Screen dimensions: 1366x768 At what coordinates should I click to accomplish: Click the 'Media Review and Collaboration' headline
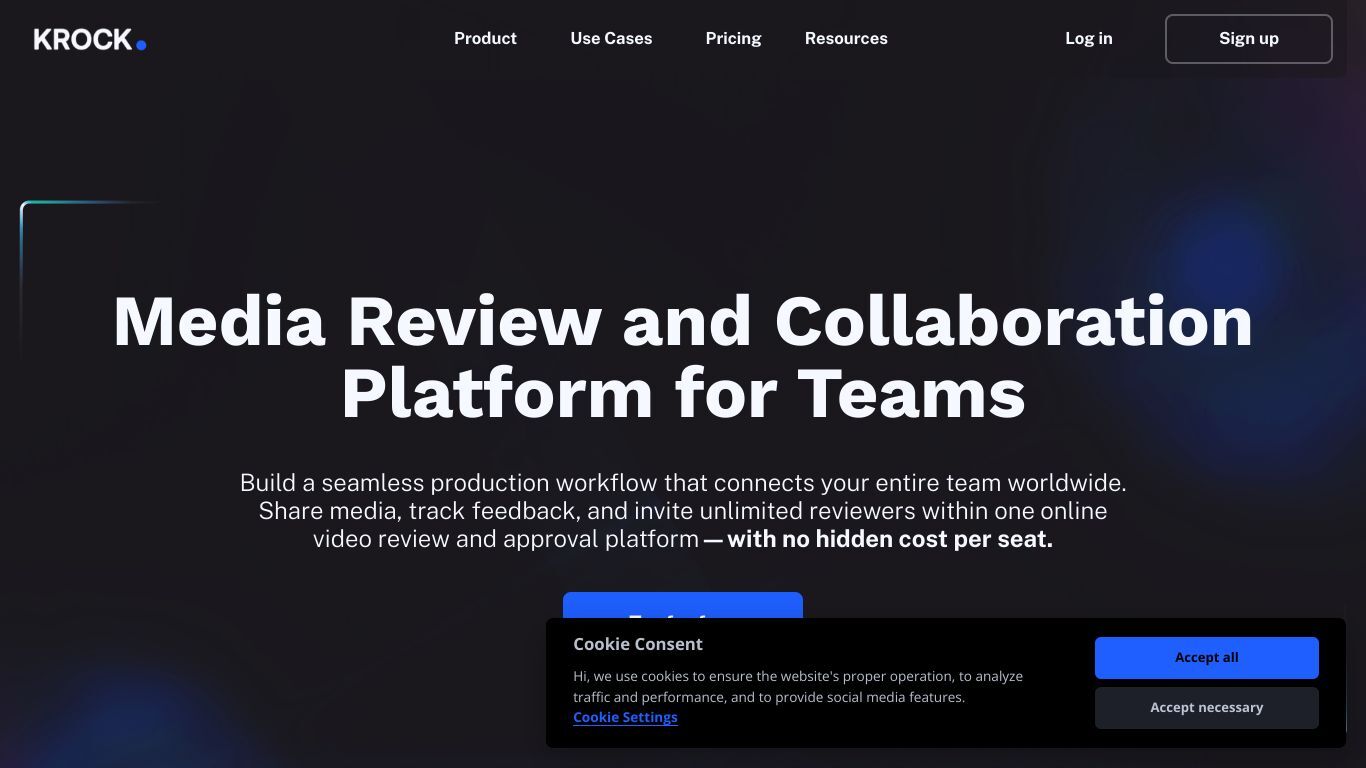point(682,321)
